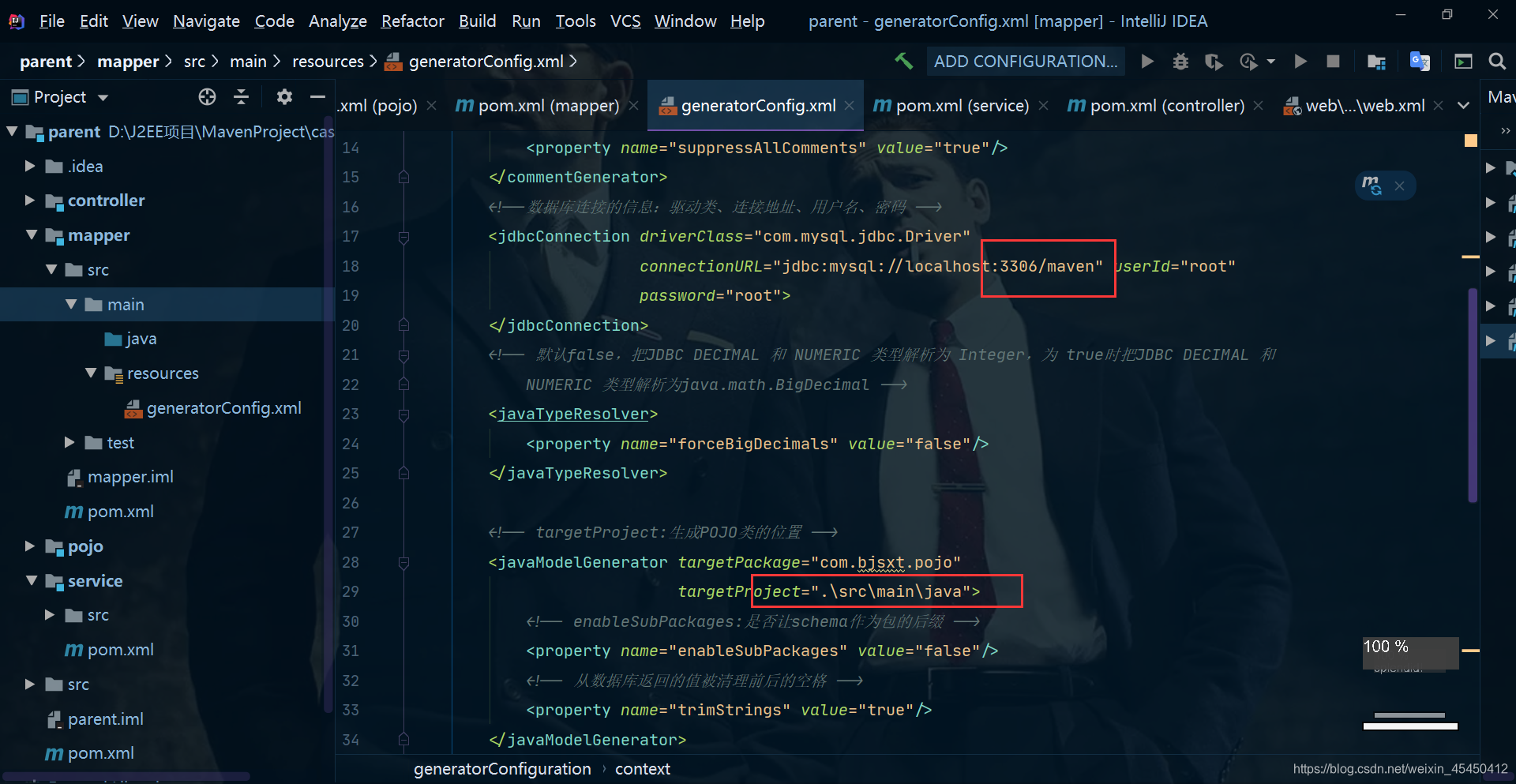The width and height of the screenshot is (1516, 784).
Task: Click the Debug bug icon
Action: (x=1180, y=61)
